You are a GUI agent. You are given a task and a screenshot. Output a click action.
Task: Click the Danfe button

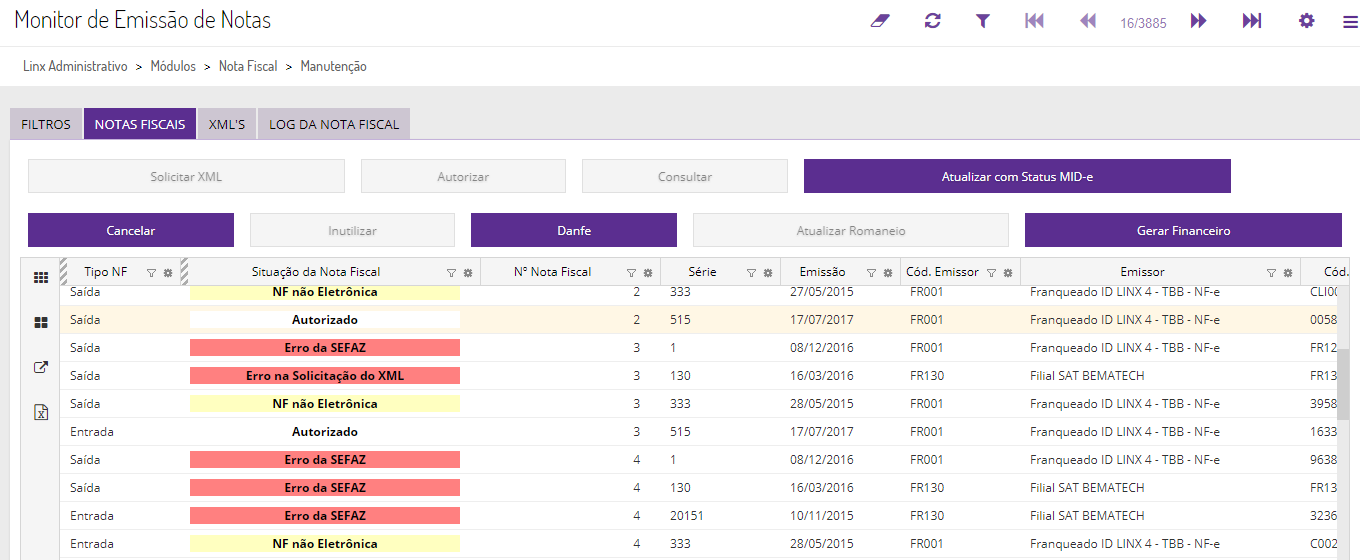[x=574, y=231]
